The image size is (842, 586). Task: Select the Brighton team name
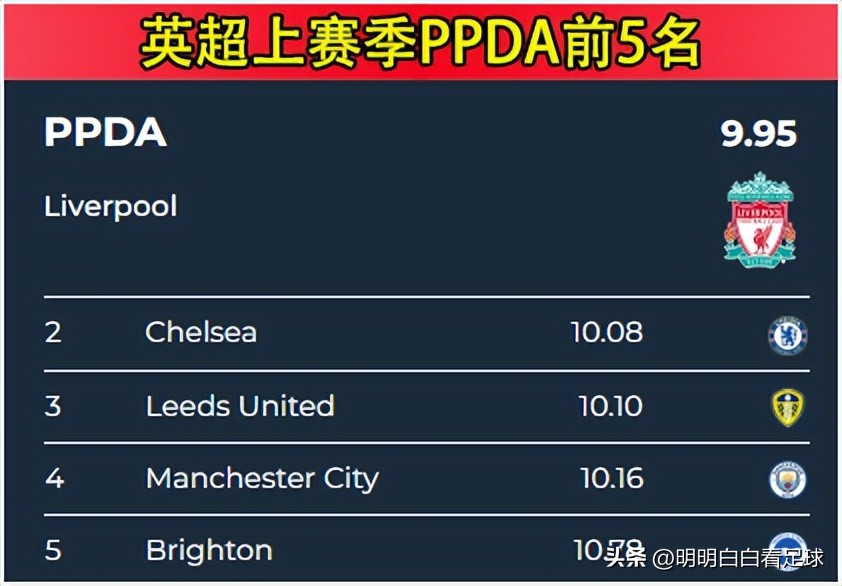click(x=209, y=551)
